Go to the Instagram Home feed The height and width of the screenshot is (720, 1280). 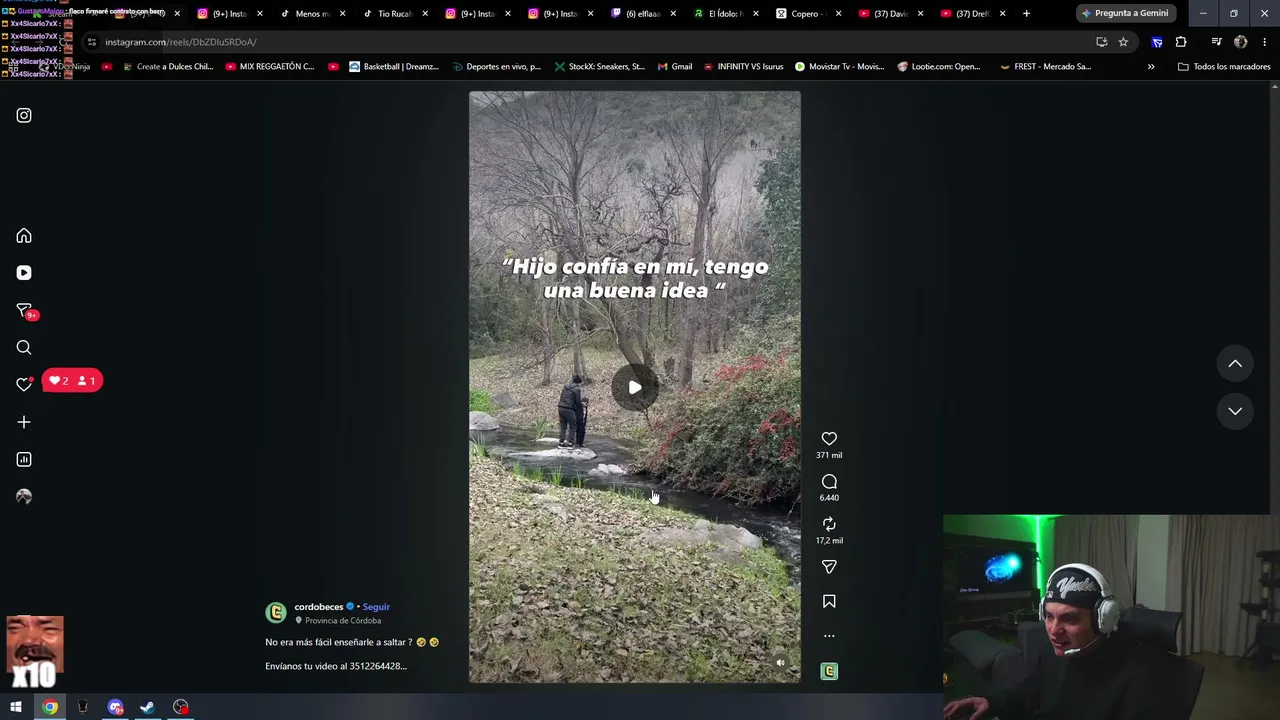pyautogui.click(x=24, y=236)
